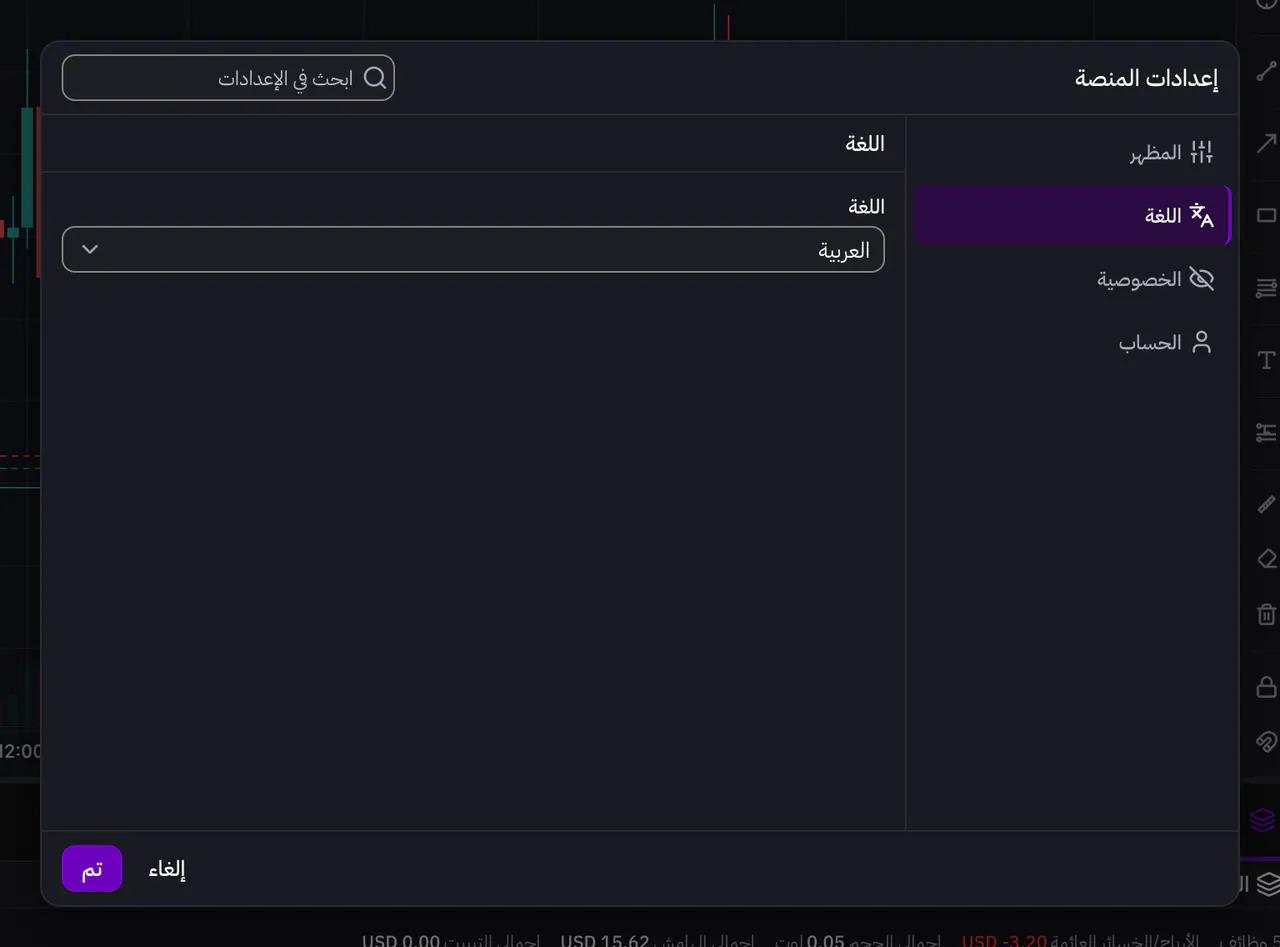Click the USD 15.62 margin value
Viewport: 1280px width, 947px height.
604,941
